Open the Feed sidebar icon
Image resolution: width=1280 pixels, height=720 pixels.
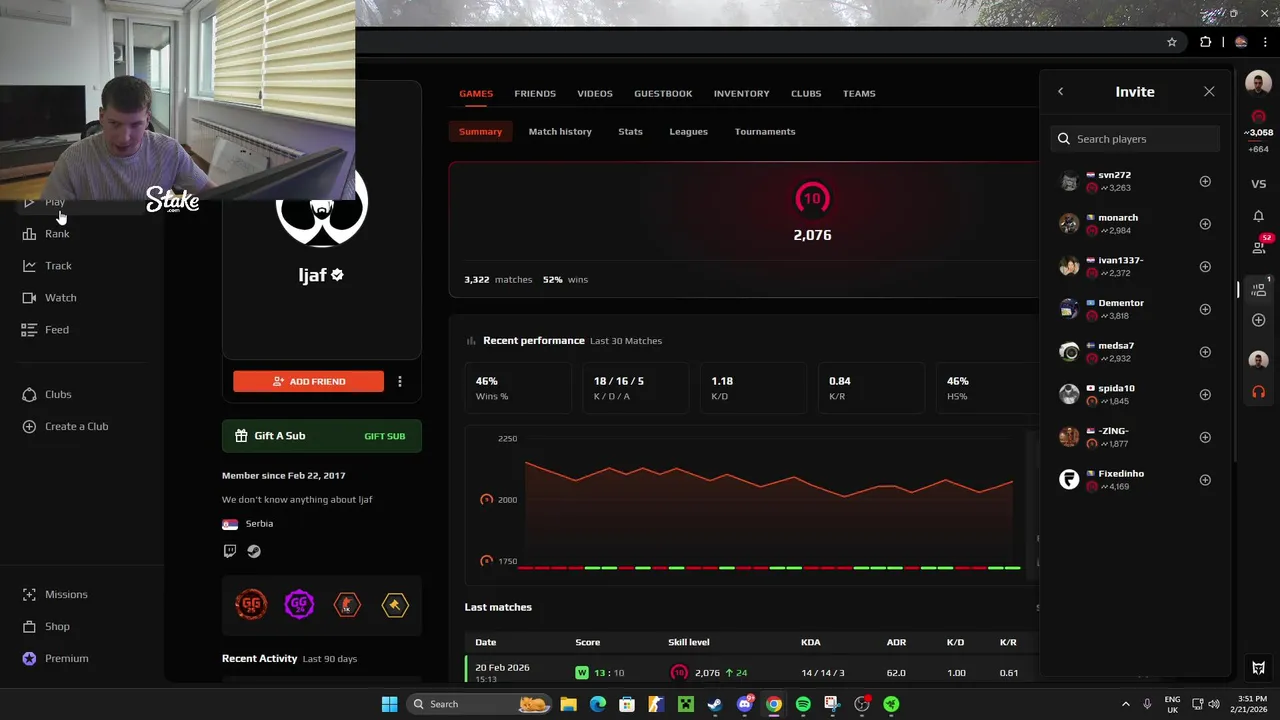(x=29, y=330)
